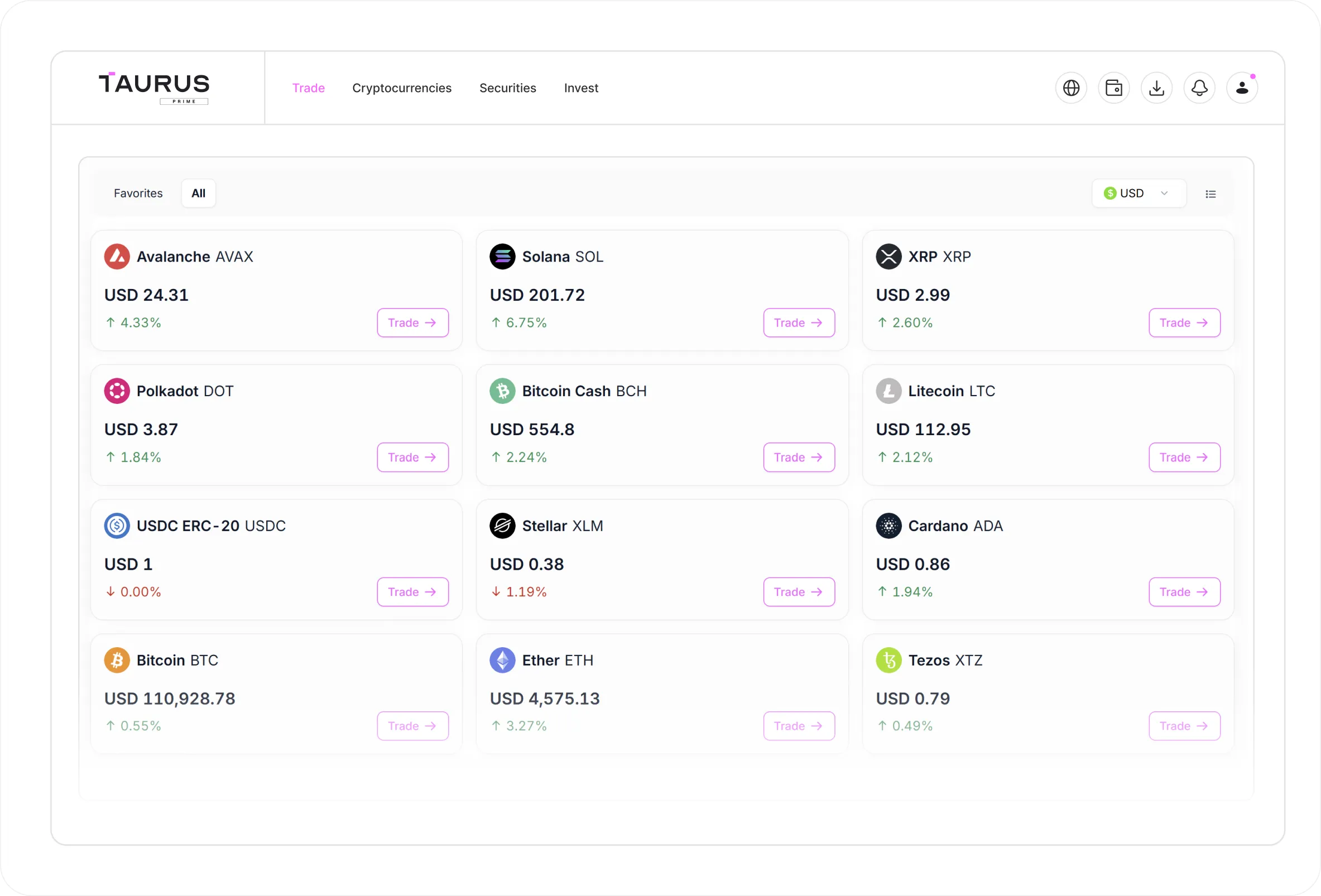The width and height of the screenshot is (1321, 896).
Task: Click the globe language icon
Action: pyautogui.click(x=1071, y=88)
